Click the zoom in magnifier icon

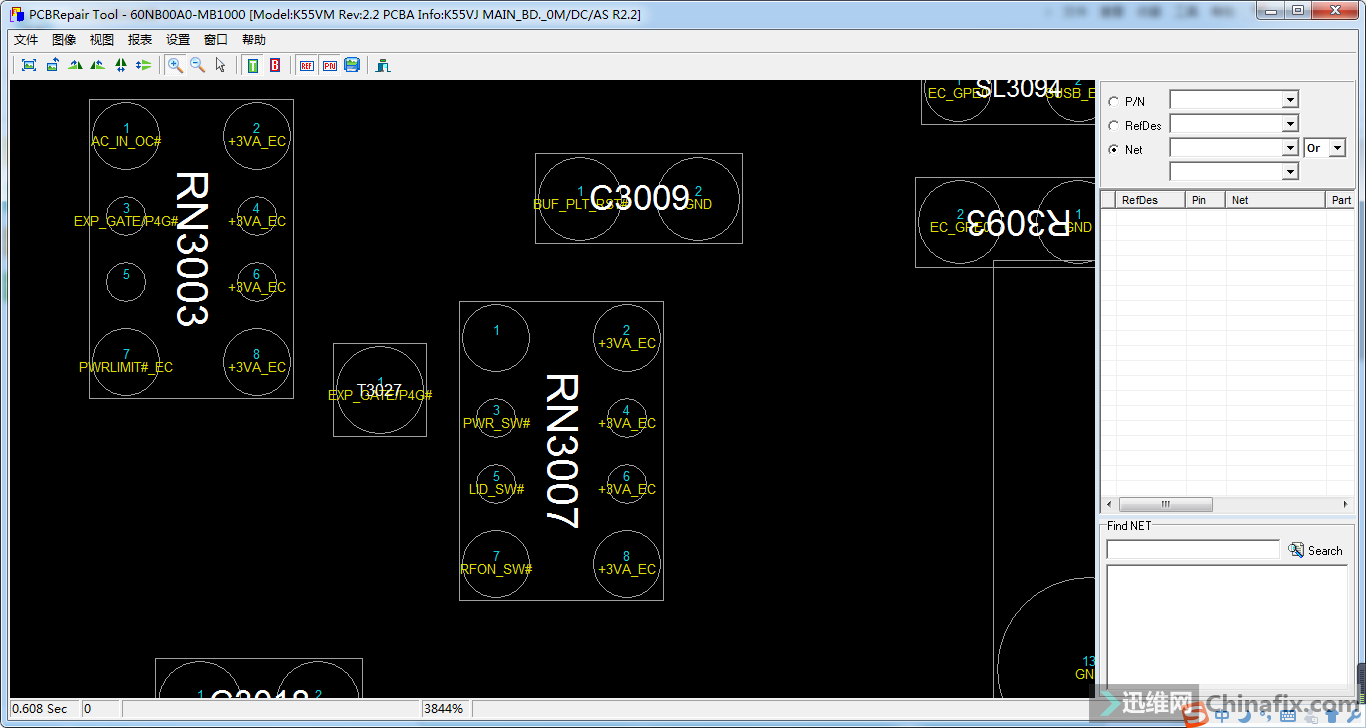click(x=175, y=65)
